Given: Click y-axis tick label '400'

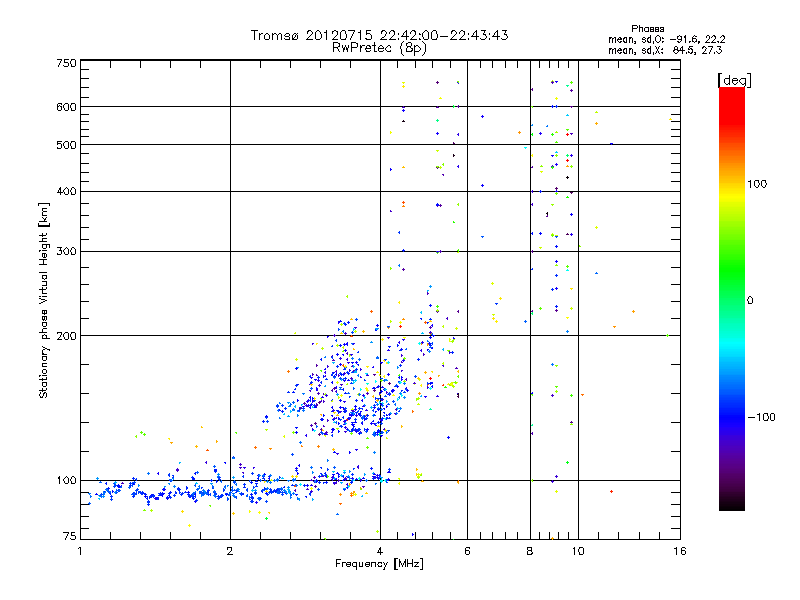Looking at the screenshot, I should [x=67, y=191].
